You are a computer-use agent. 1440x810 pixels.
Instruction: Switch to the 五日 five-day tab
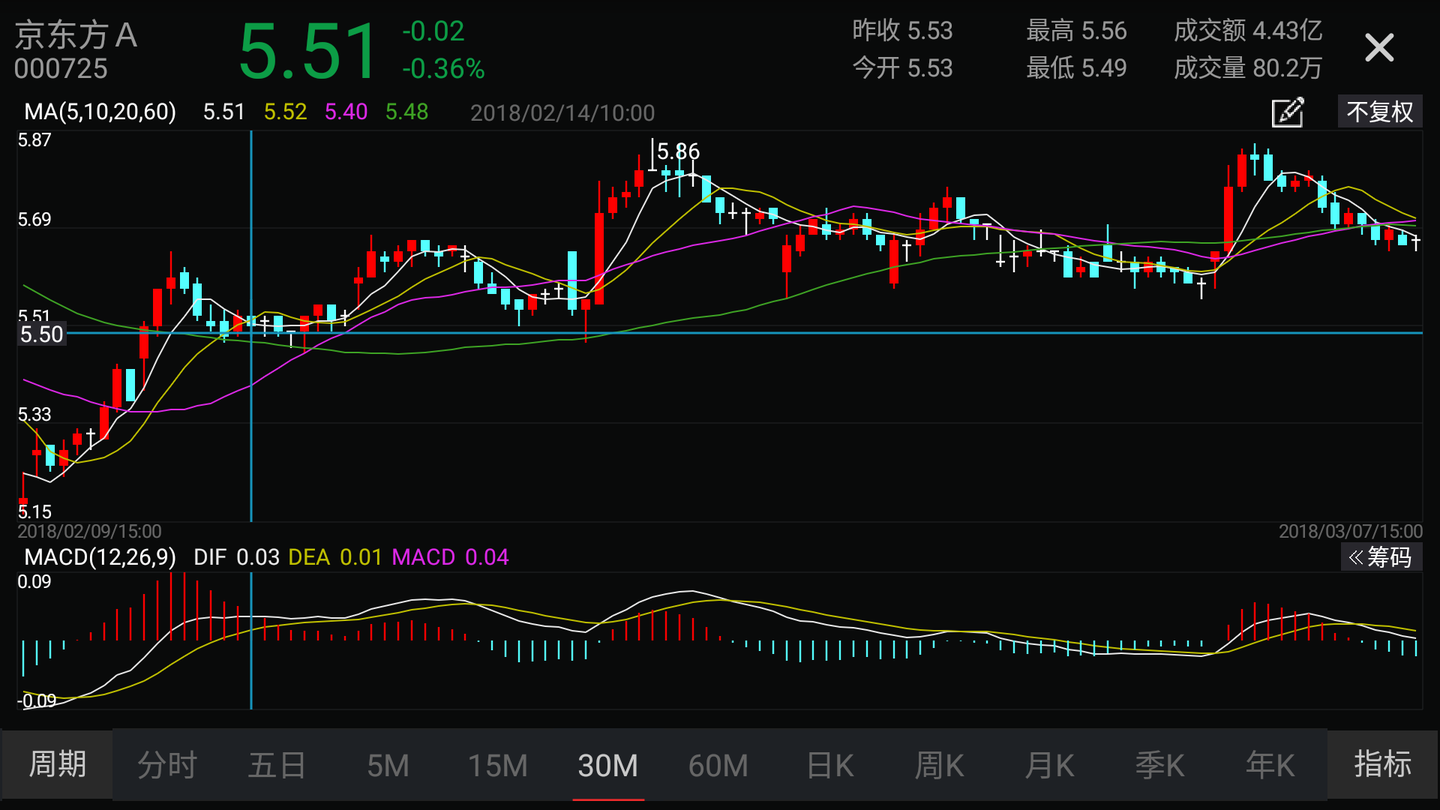[x=277, y=766]
